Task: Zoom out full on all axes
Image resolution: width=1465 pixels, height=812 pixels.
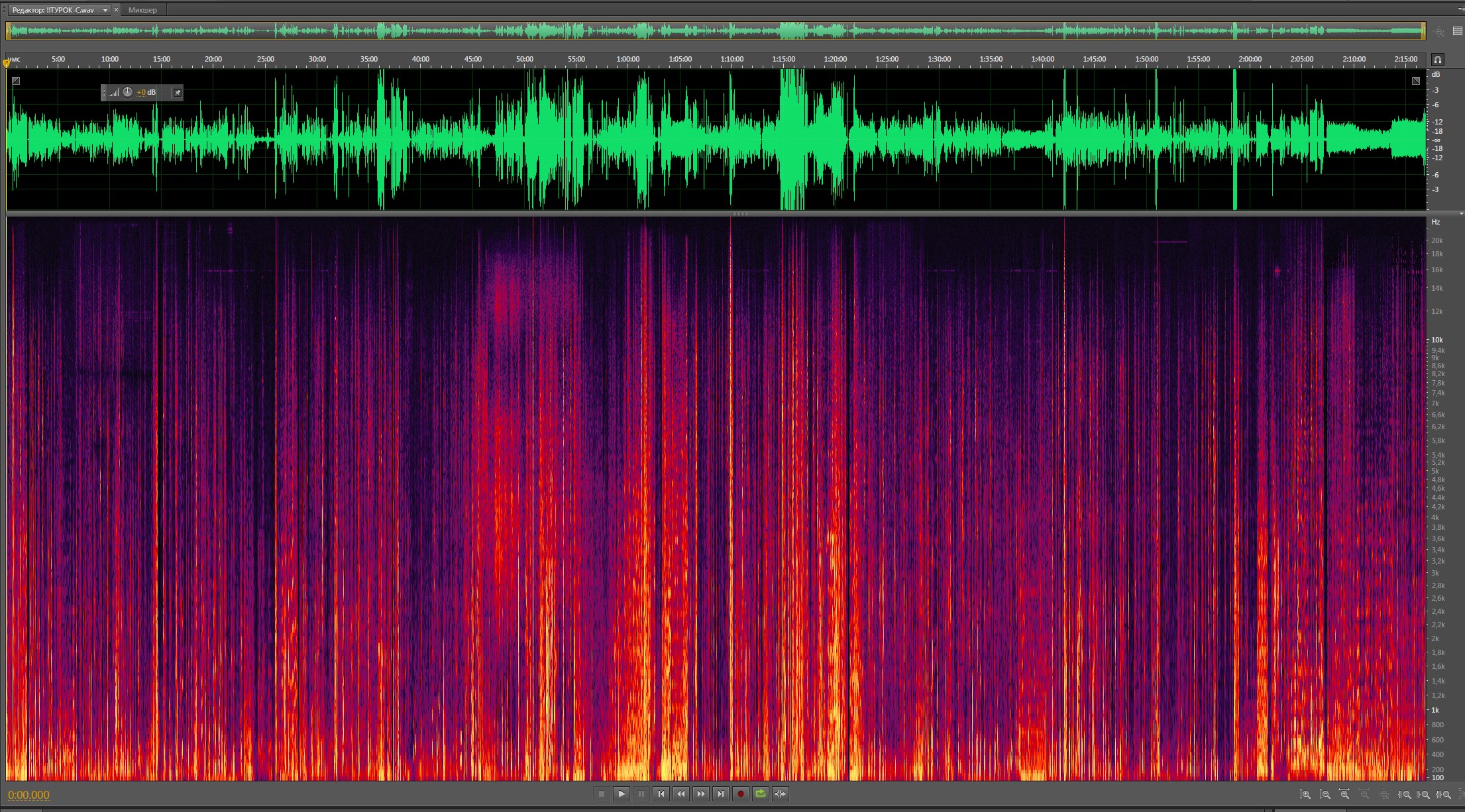Action: [x=1384, y=794]
